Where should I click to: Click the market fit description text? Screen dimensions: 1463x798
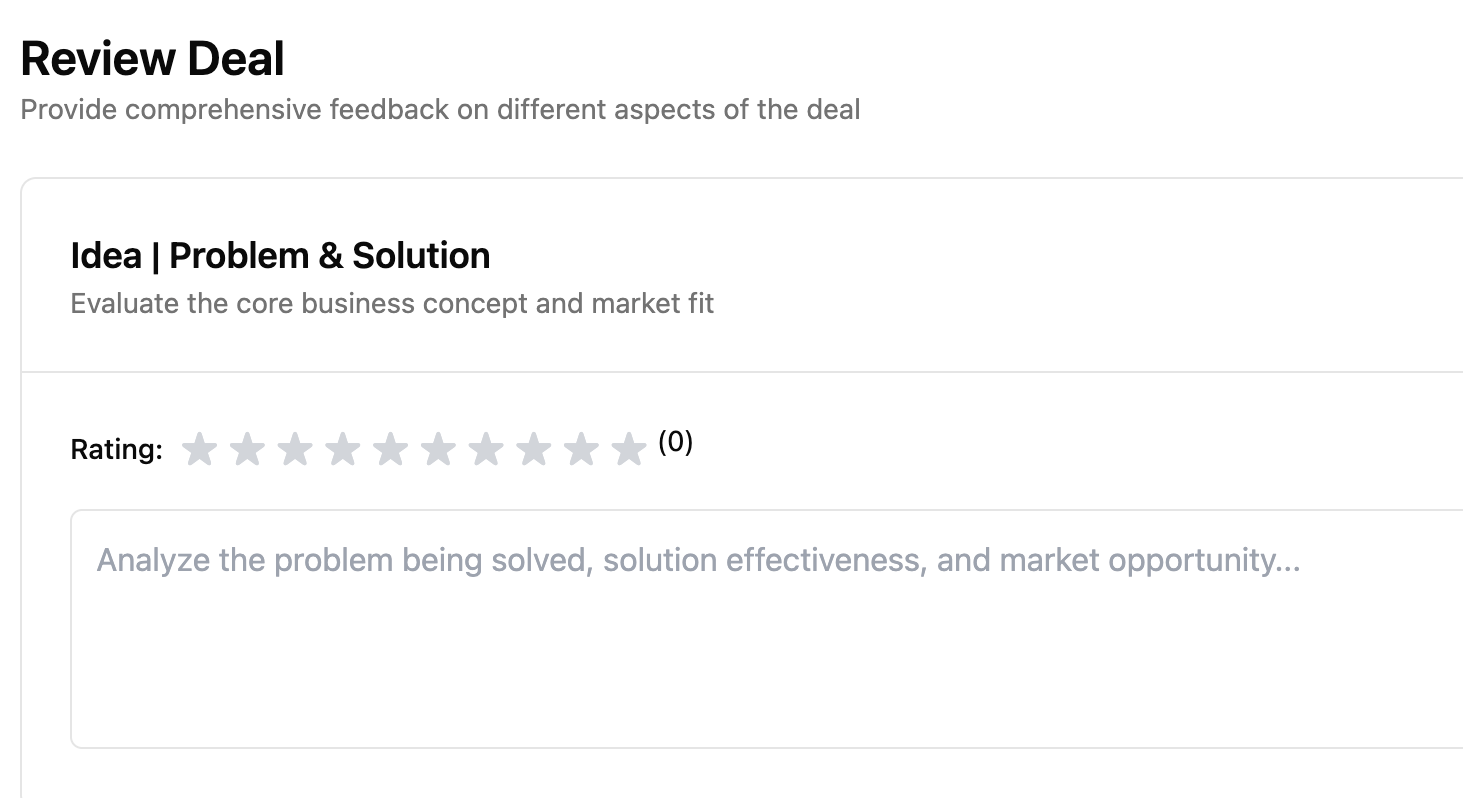point(391,303)
